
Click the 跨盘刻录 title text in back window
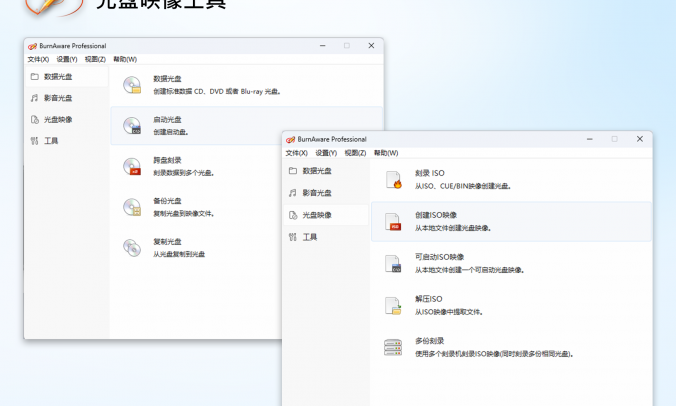(x=167, y=160)
